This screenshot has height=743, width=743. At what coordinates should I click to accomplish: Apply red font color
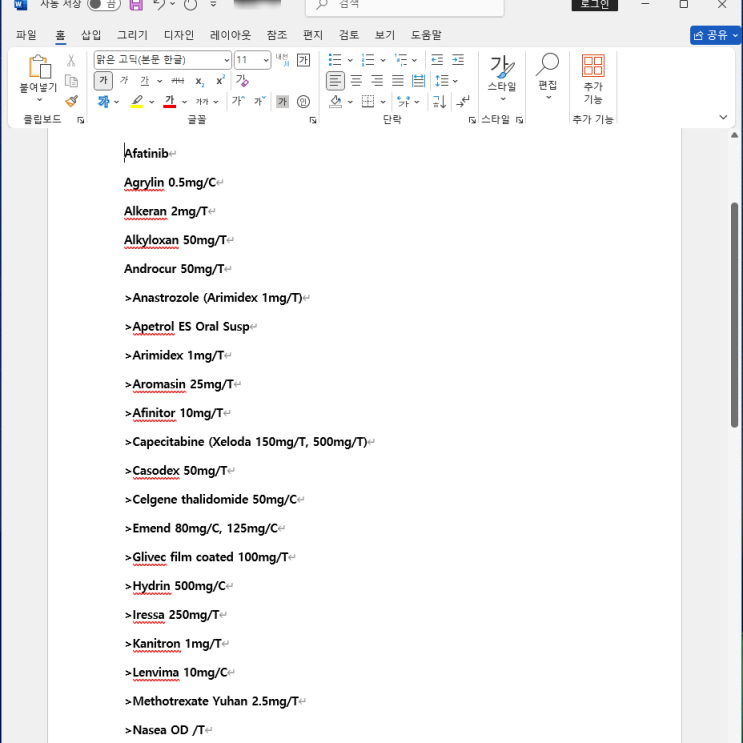[x=170, y=101]
